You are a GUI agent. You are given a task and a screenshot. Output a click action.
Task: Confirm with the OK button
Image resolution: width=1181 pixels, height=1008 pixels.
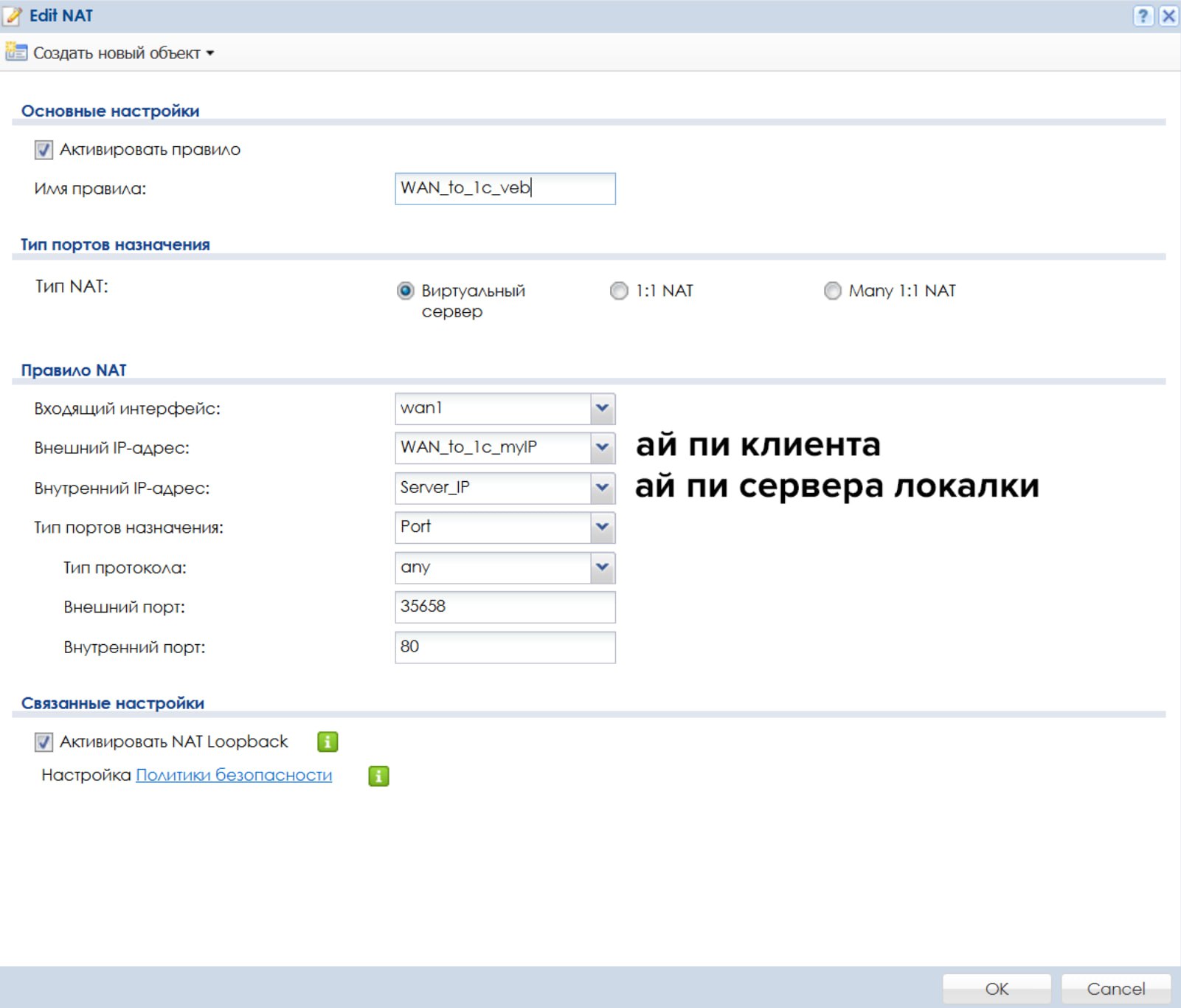point(997,989)
